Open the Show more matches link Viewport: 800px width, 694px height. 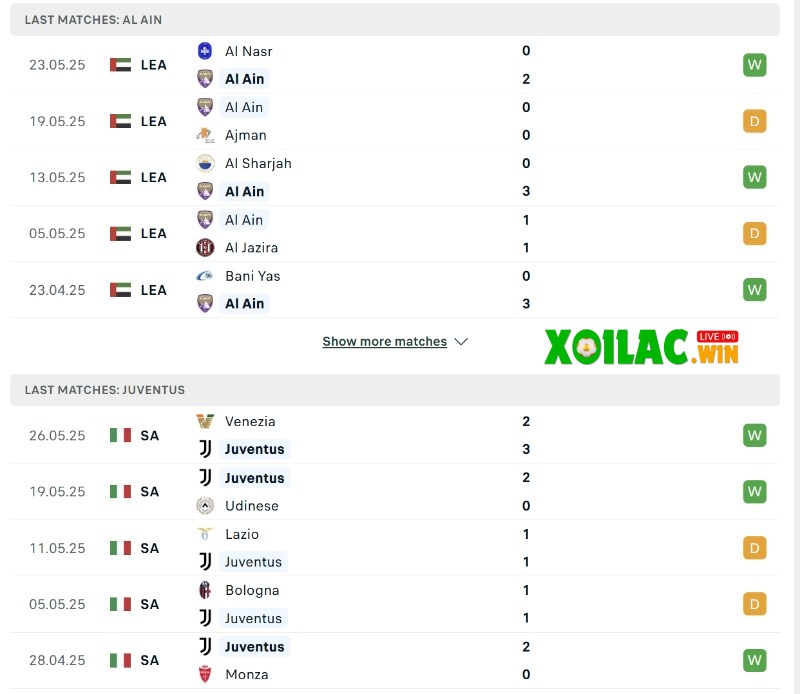click(x=384, y=341)
